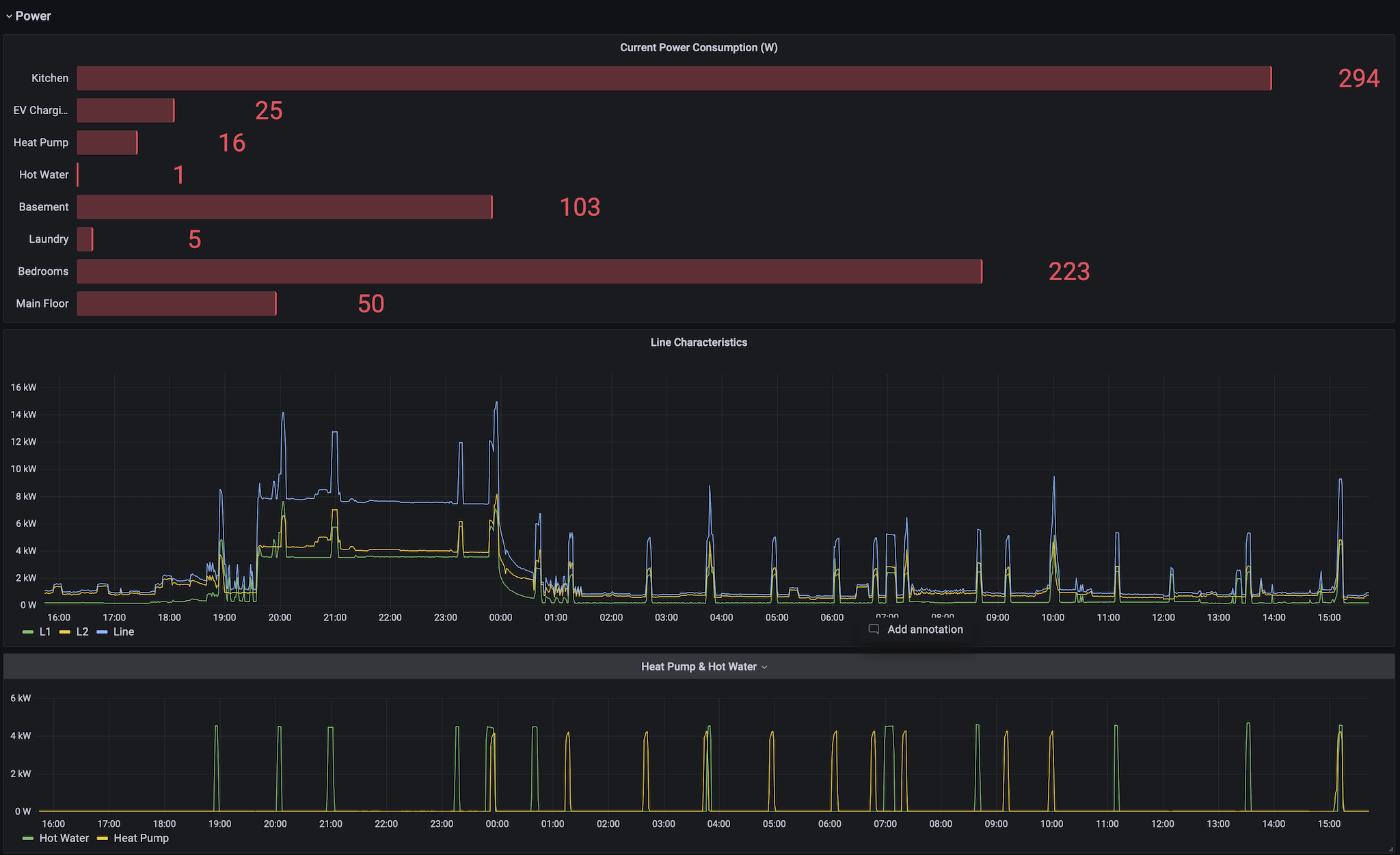Open the L2 yellow legend color marker
1400x855 pixels.
click(65, 632)
